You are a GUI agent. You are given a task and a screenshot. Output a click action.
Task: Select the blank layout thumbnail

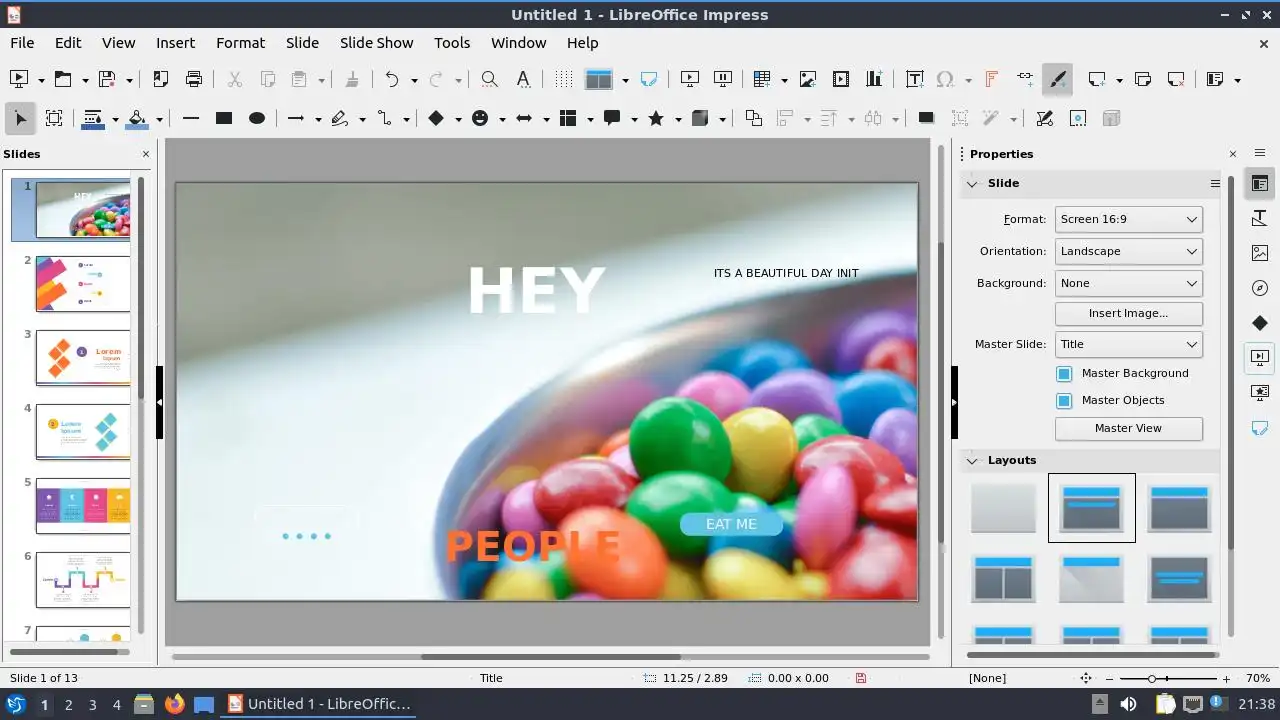point(1003,508)
